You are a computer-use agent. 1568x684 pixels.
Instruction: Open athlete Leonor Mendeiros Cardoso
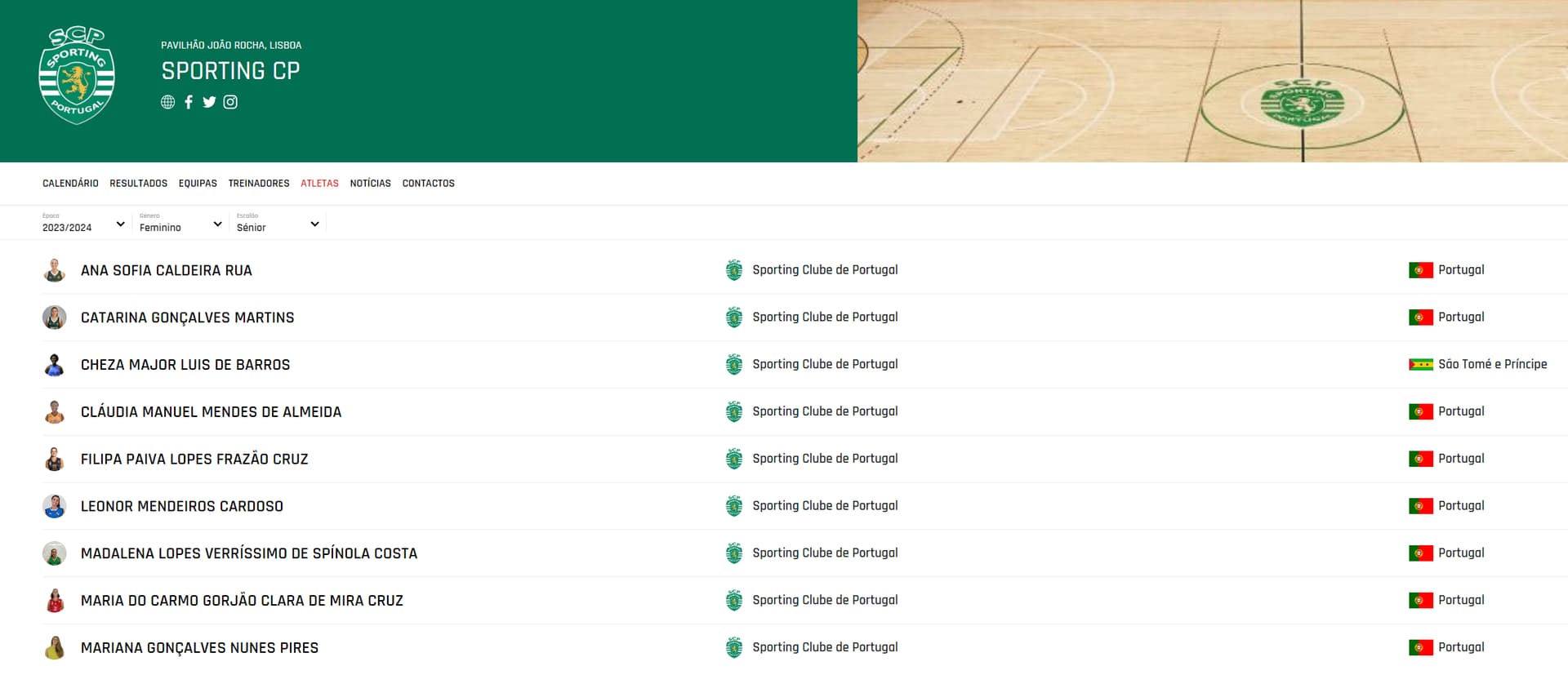click(182, 506)
